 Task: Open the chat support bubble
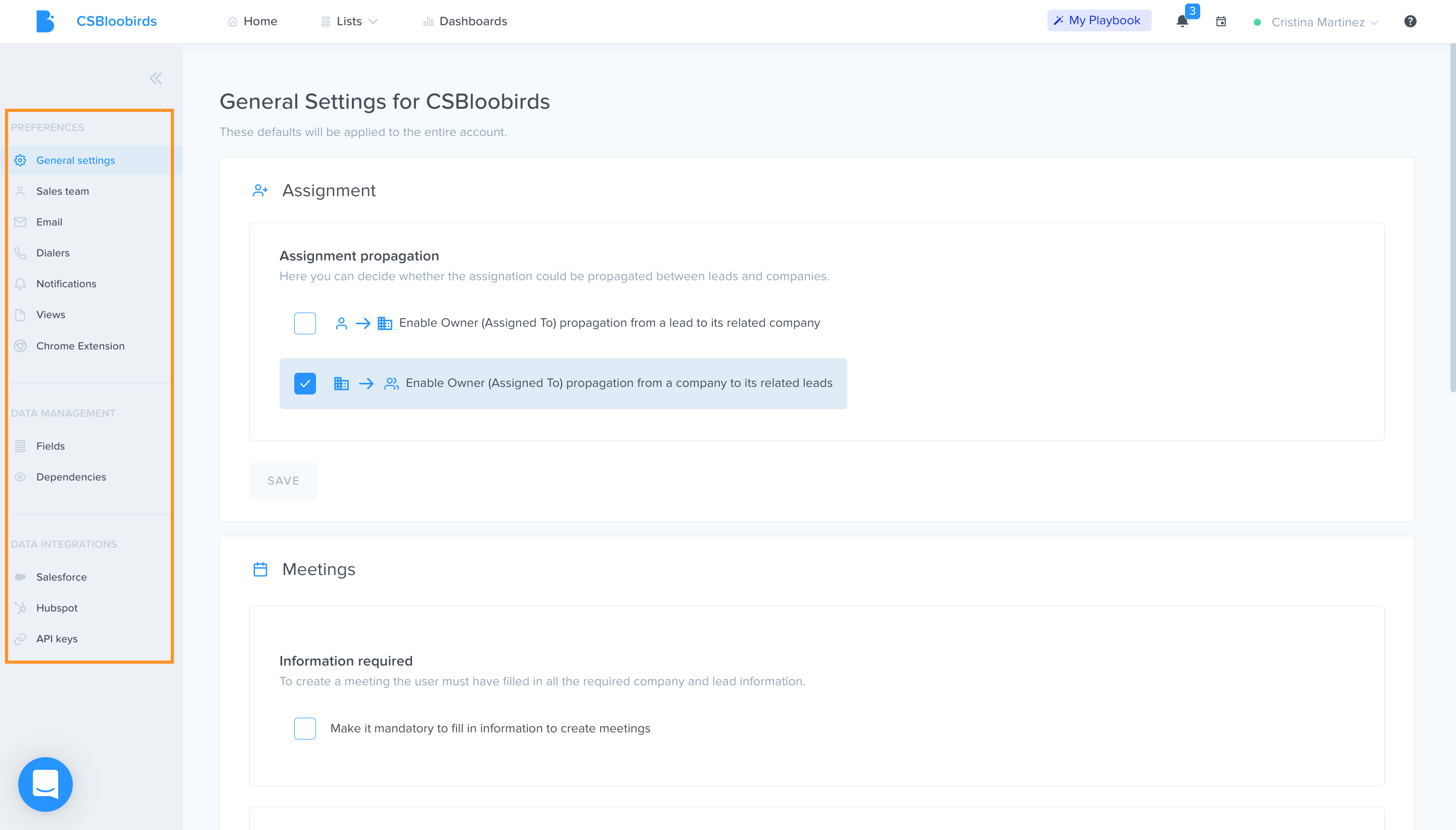(45, 784)
